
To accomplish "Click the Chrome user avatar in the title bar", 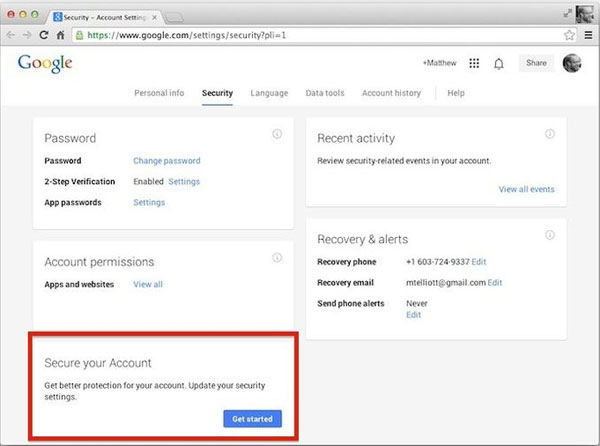I will tap(584, 14).
